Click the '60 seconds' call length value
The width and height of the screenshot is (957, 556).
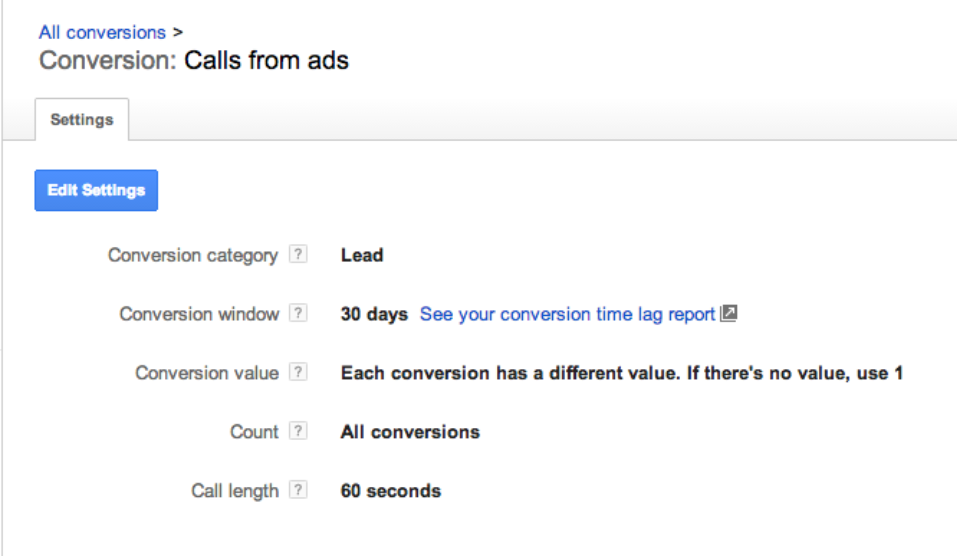point(390,491)
